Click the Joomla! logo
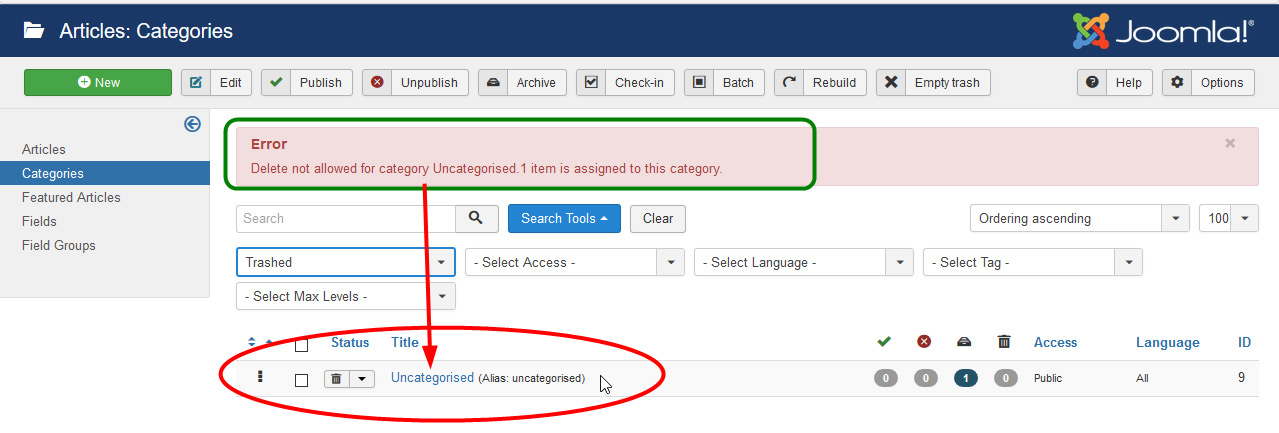The height and width of the screenshot is (433, 1279). pyautogui.click(x=1163, y=31)
